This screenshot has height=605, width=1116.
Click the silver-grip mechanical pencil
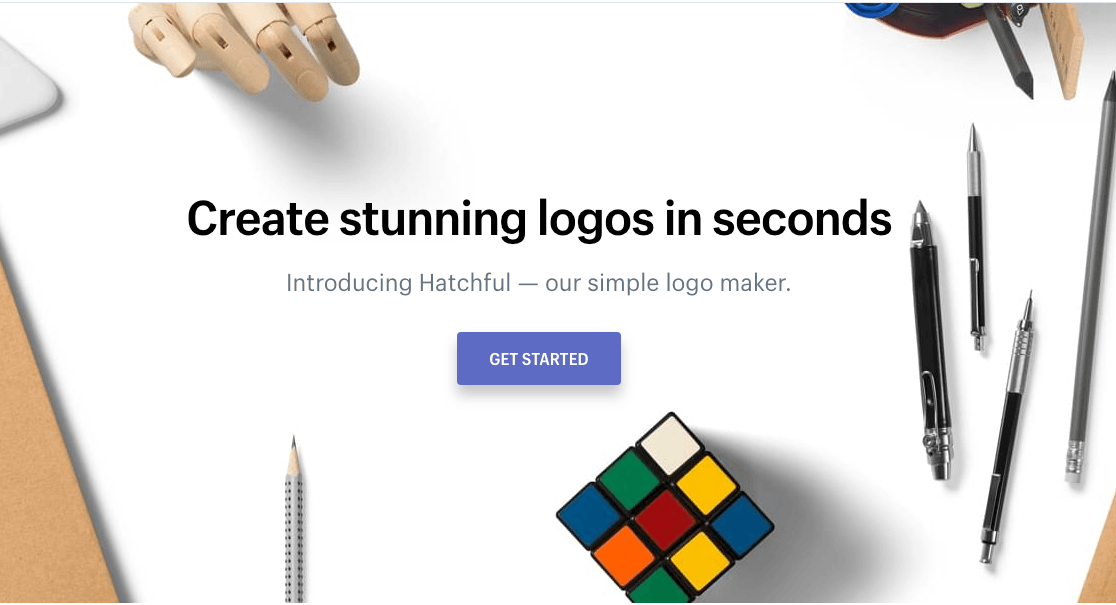(x=1006, y=427)
